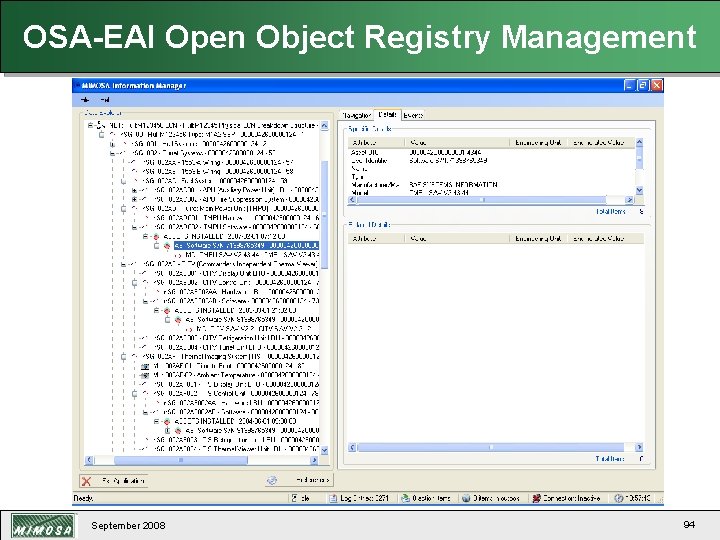The image size is (720, 540).
Task: Click the Ready text in the status bar
Action: coord(83,498)
